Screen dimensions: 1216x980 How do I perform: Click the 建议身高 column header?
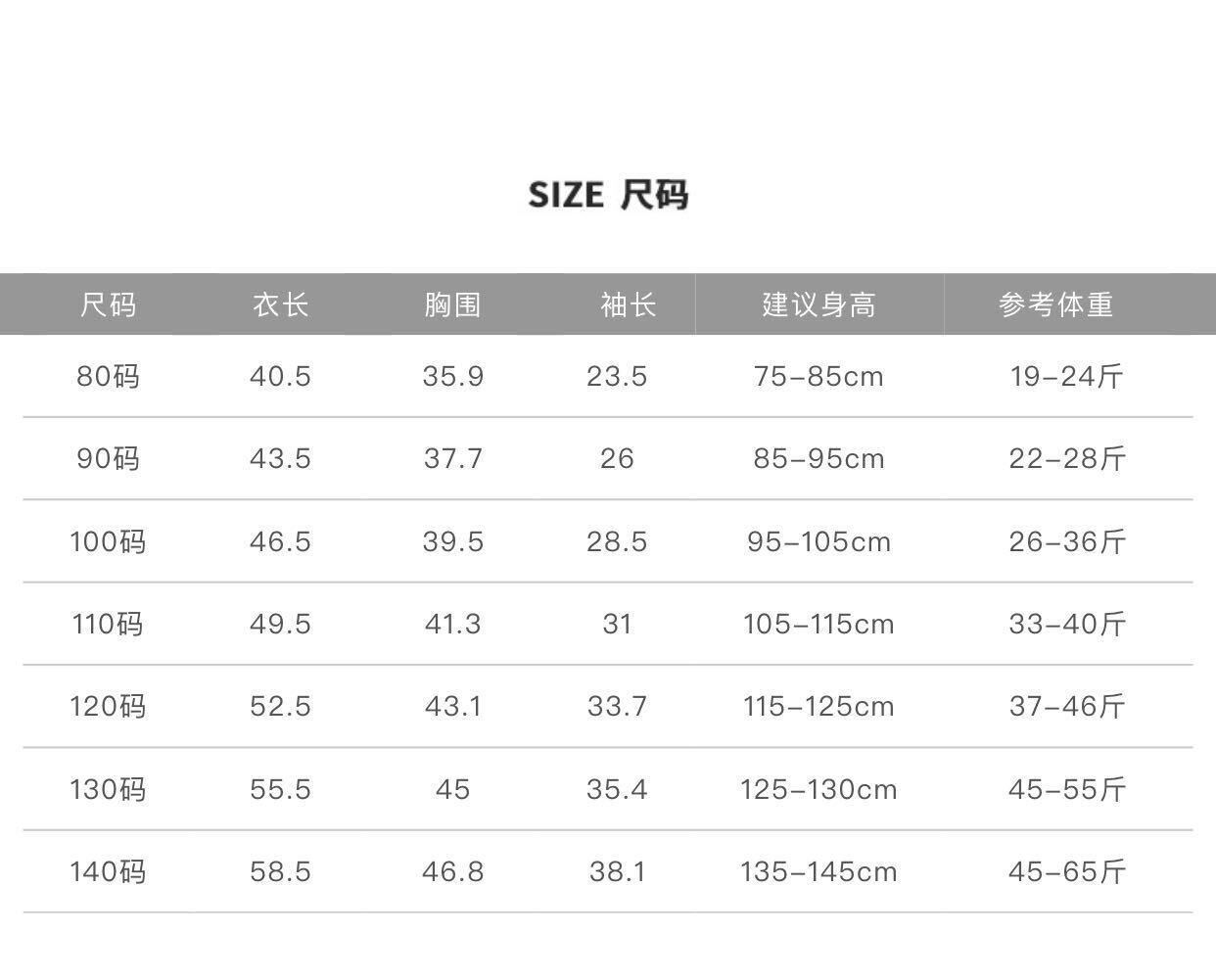[x=819, y=304]
